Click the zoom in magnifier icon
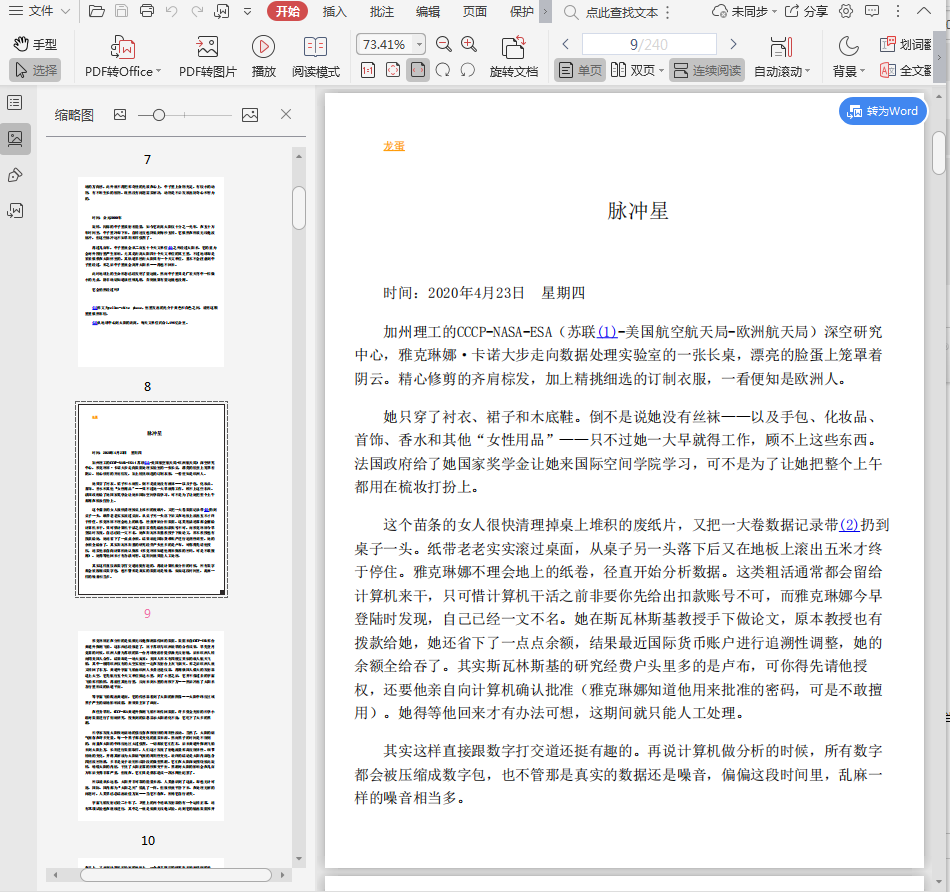 469,44
